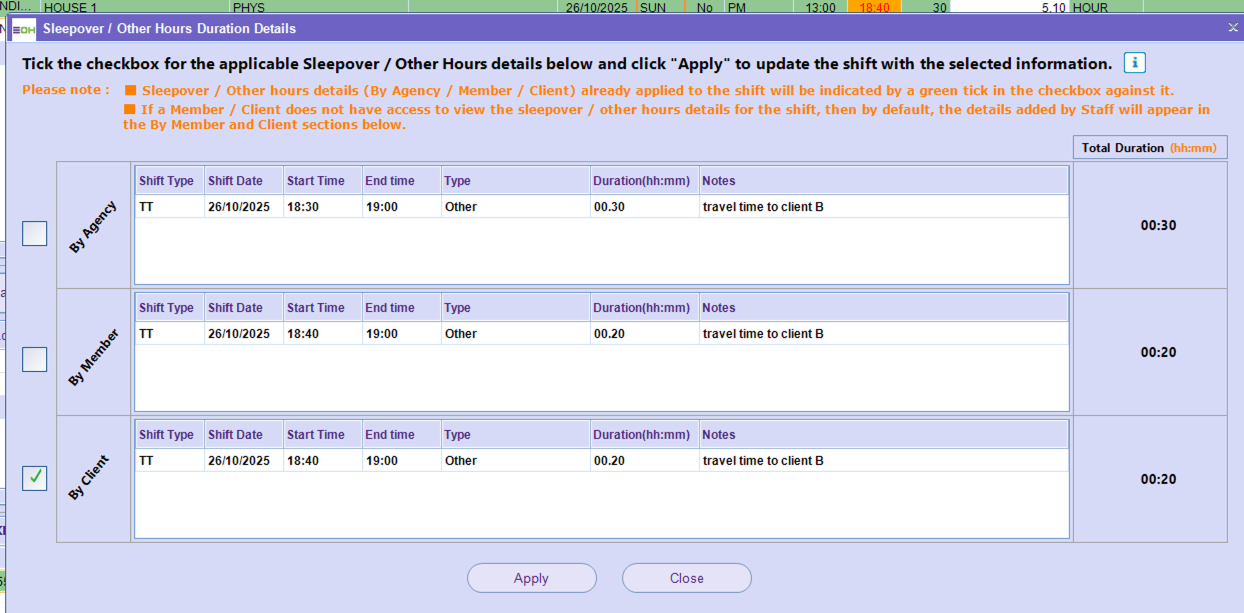Click Shift Type header in By Agency table
Image resolution: width=1244 pixels, height=613 pixels.
pos(166,181)
